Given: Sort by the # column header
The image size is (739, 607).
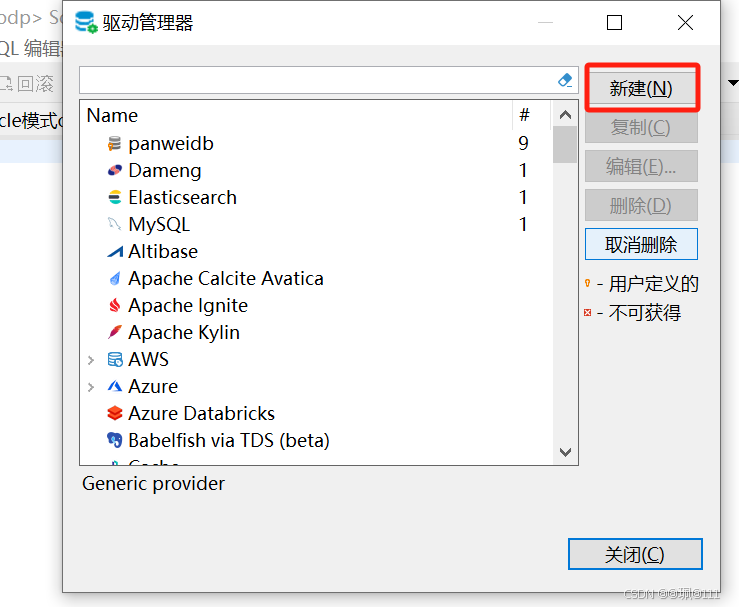Looking at the screenshot, I should tap(531, 115).
